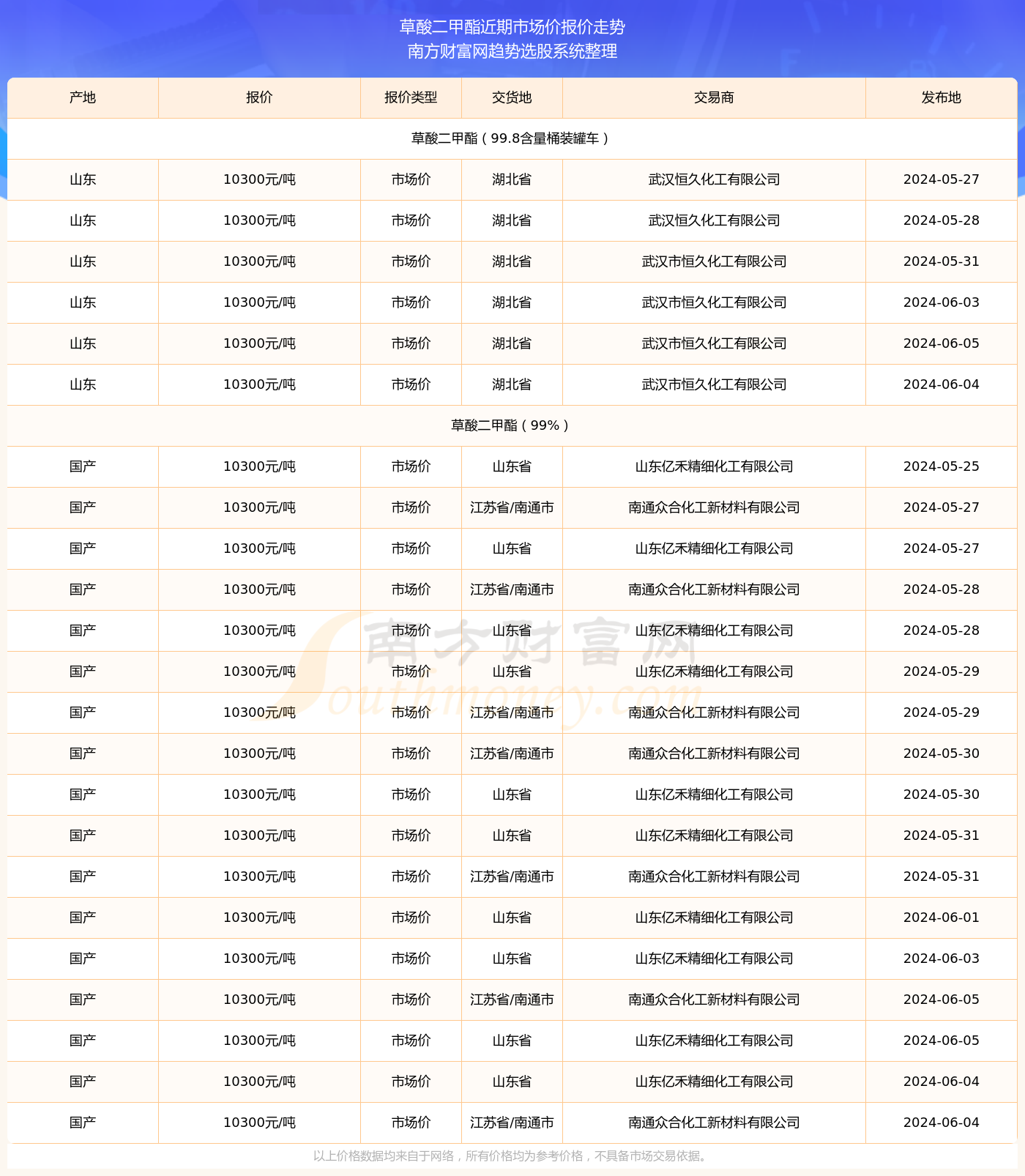Click date 2024-06-05 in the 山东亿禾精细化工 row
Image resolution: width=1025 pixels, height=1176 pixels.
coord(941,1041)
